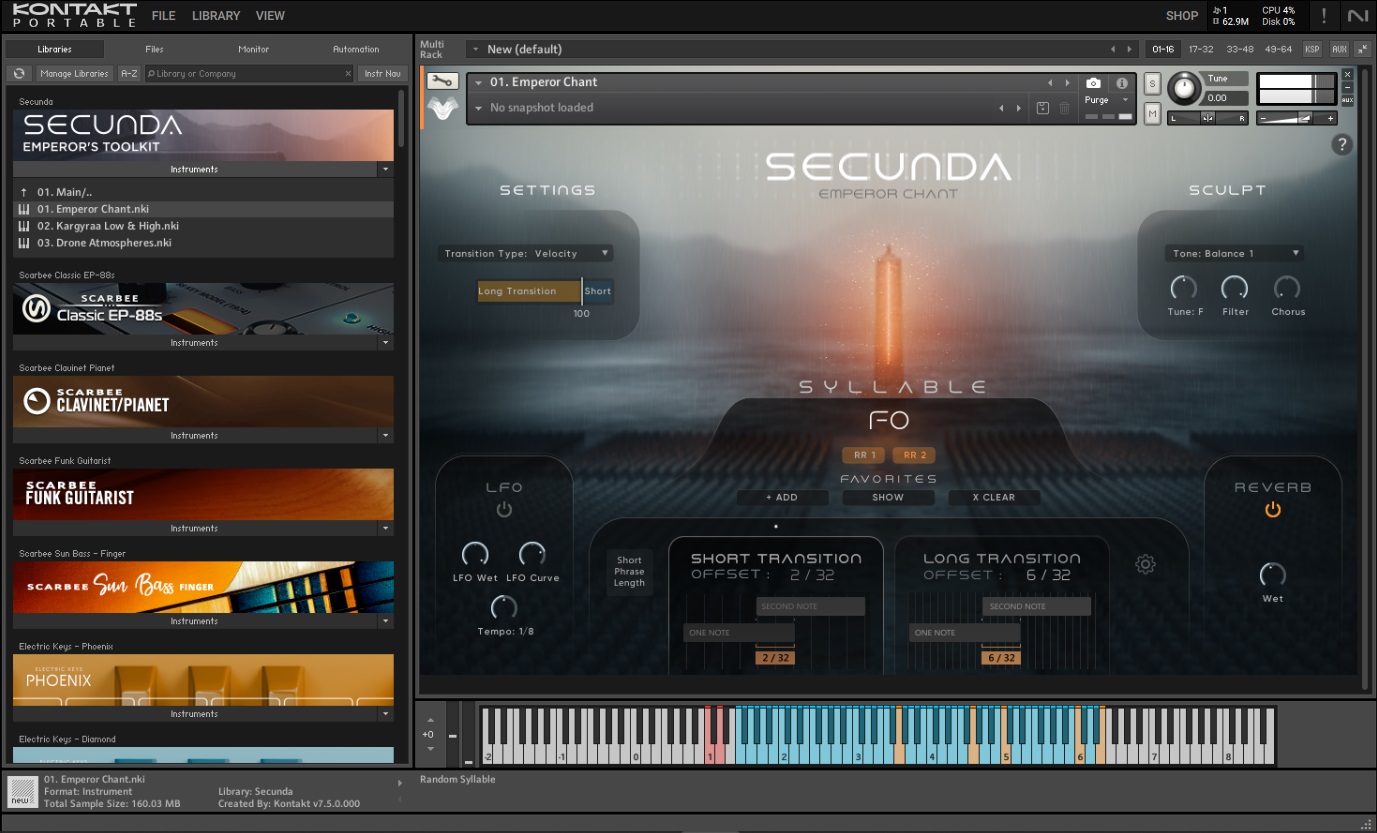
Task: Click the exclamation warning icon
Action: (x=1324, y=16)
